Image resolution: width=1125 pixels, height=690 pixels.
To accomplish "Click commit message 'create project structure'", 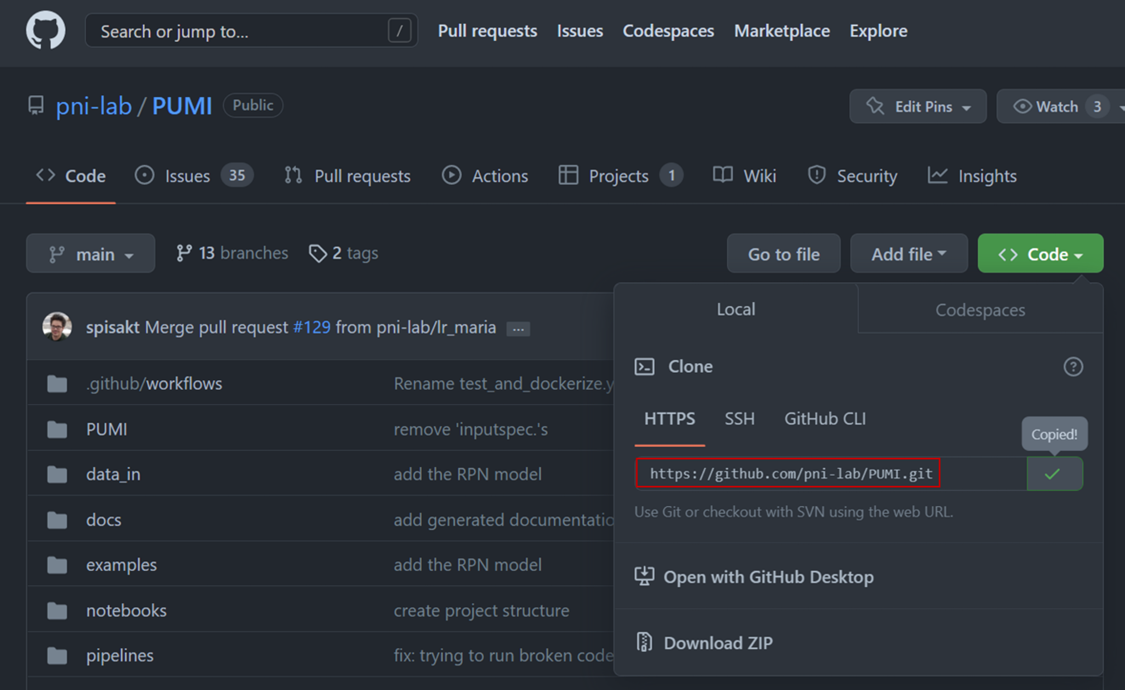I will [x=481, y=610].
